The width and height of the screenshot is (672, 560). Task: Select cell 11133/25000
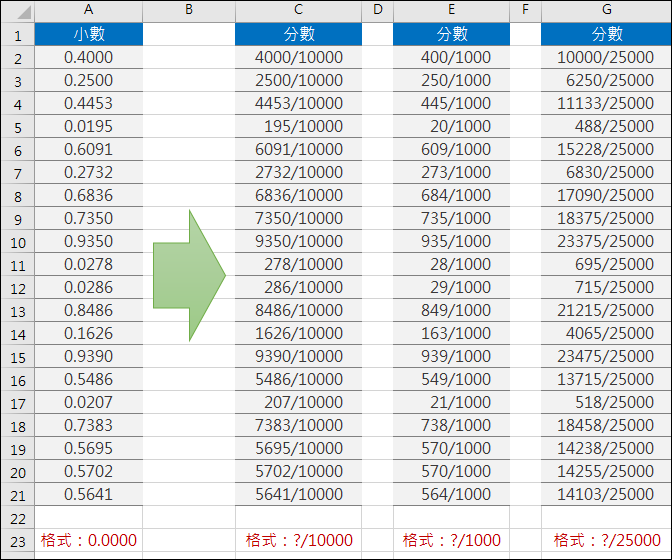[x=606, y=103]
